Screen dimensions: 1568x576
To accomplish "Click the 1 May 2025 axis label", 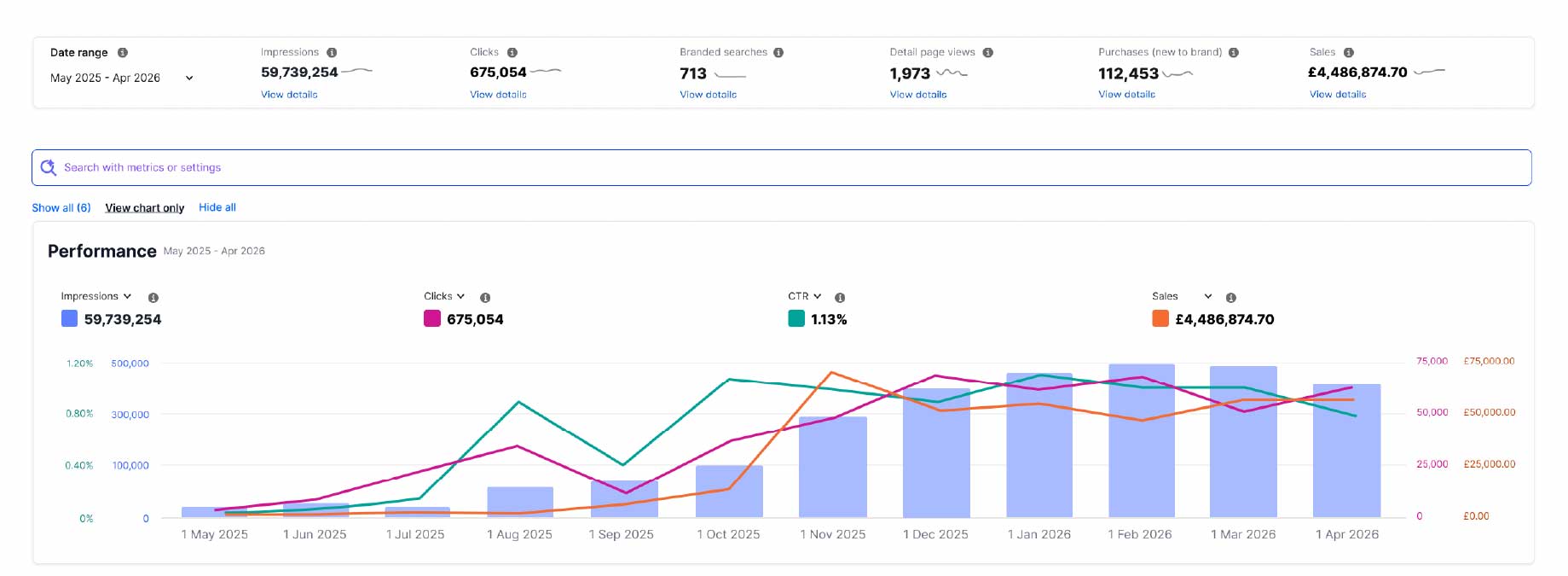I will [x=214, y=534].
